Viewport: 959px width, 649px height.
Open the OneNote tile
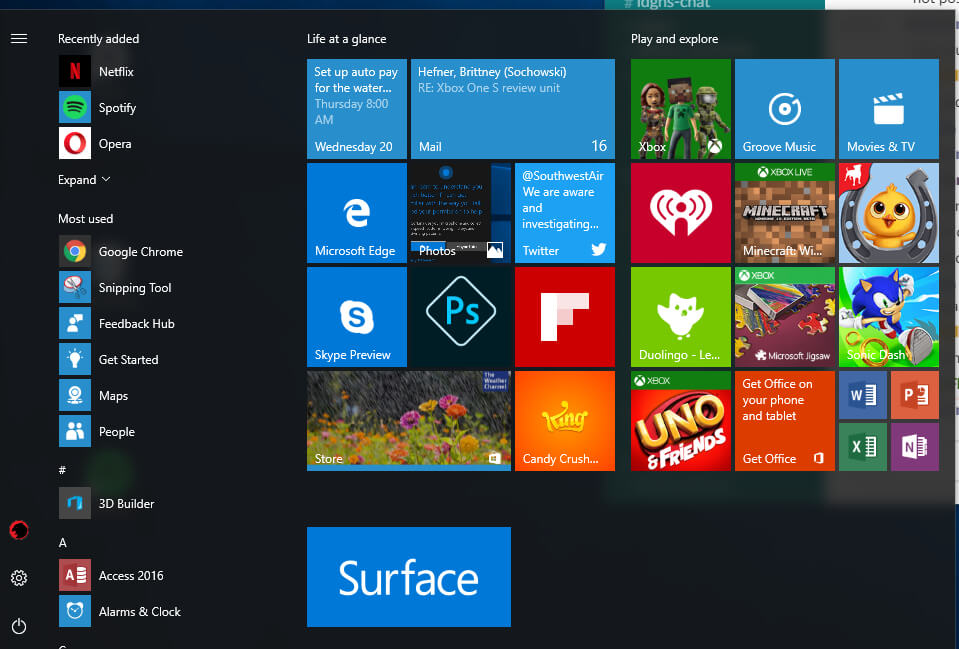[x=915, y=447]
